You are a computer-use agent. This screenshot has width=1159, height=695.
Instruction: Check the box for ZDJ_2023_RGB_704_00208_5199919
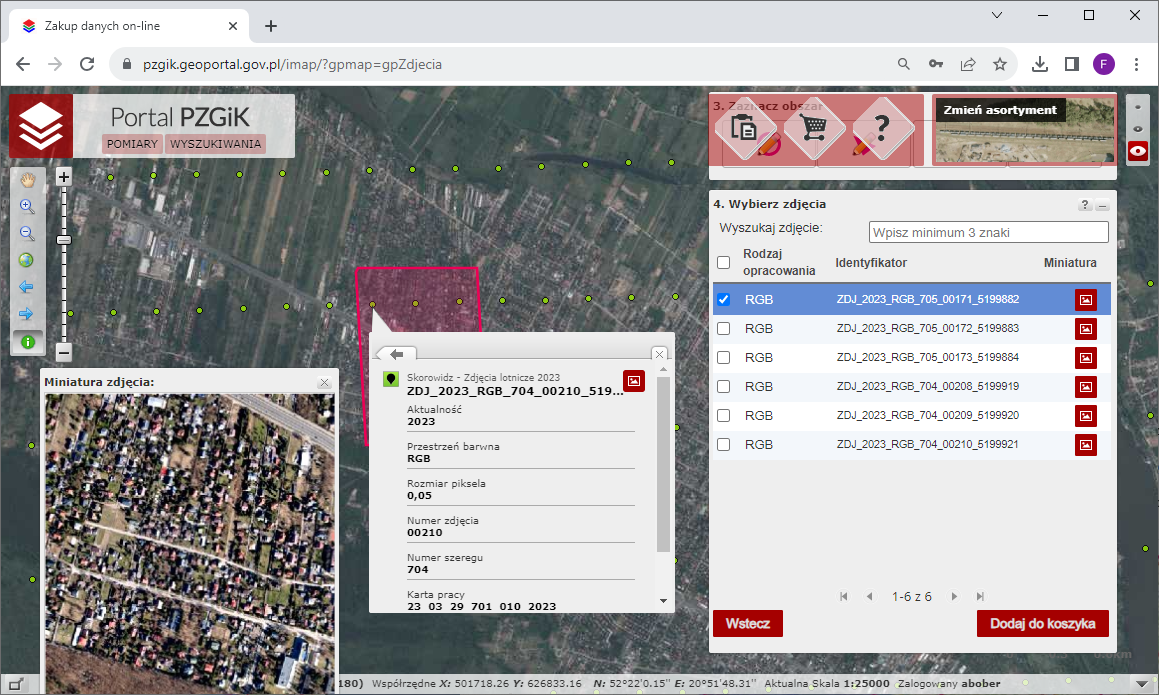pos(724,386)
